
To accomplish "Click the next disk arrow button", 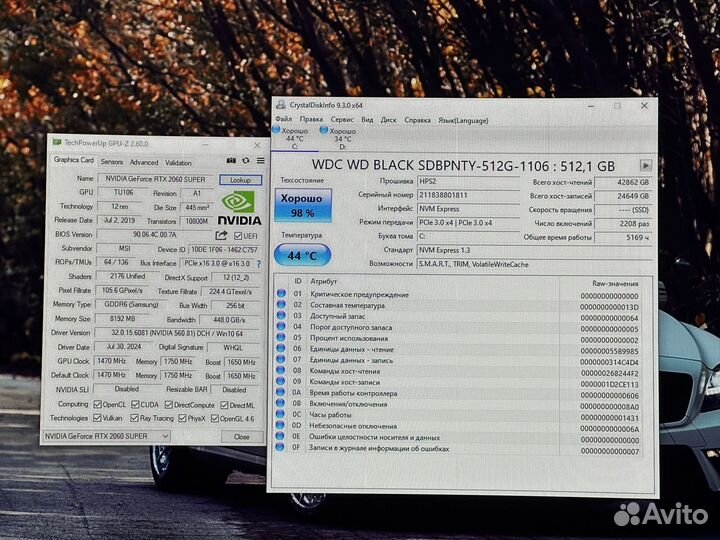I will [x=645, y=165].
